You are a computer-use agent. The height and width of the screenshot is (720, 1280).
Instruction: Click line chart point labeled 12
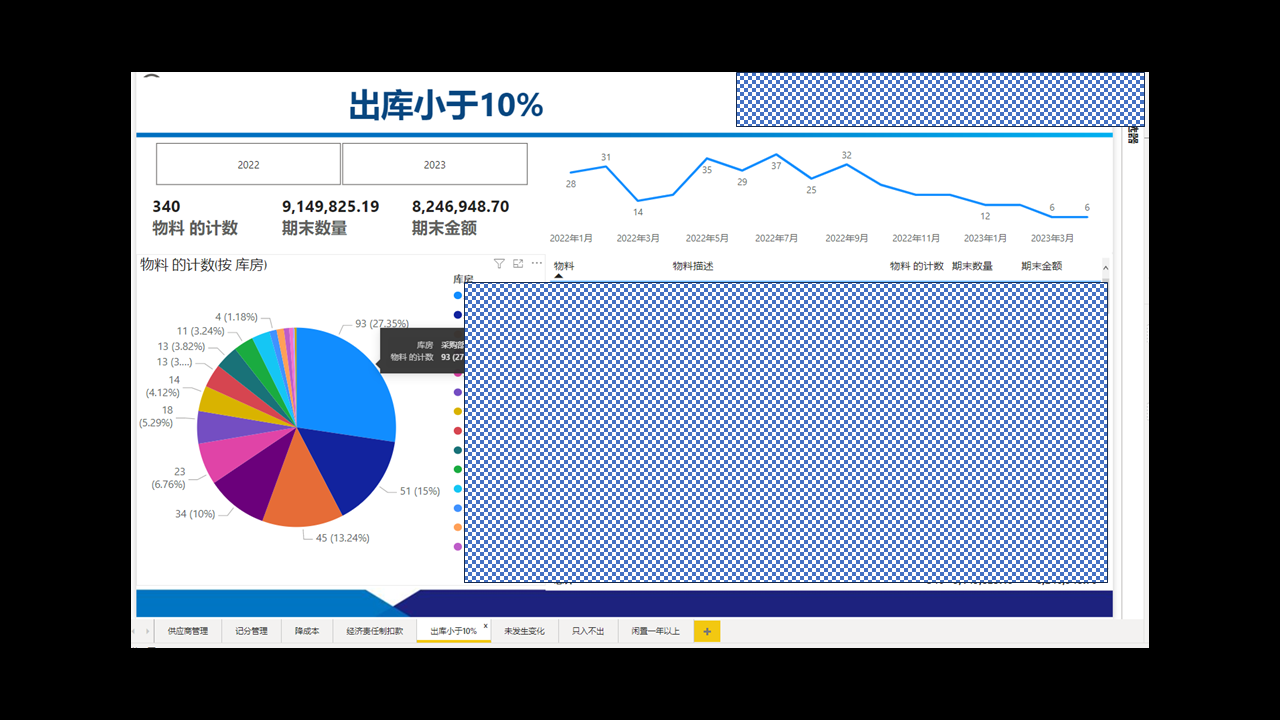pyautogui.click(x=985, y=205)
